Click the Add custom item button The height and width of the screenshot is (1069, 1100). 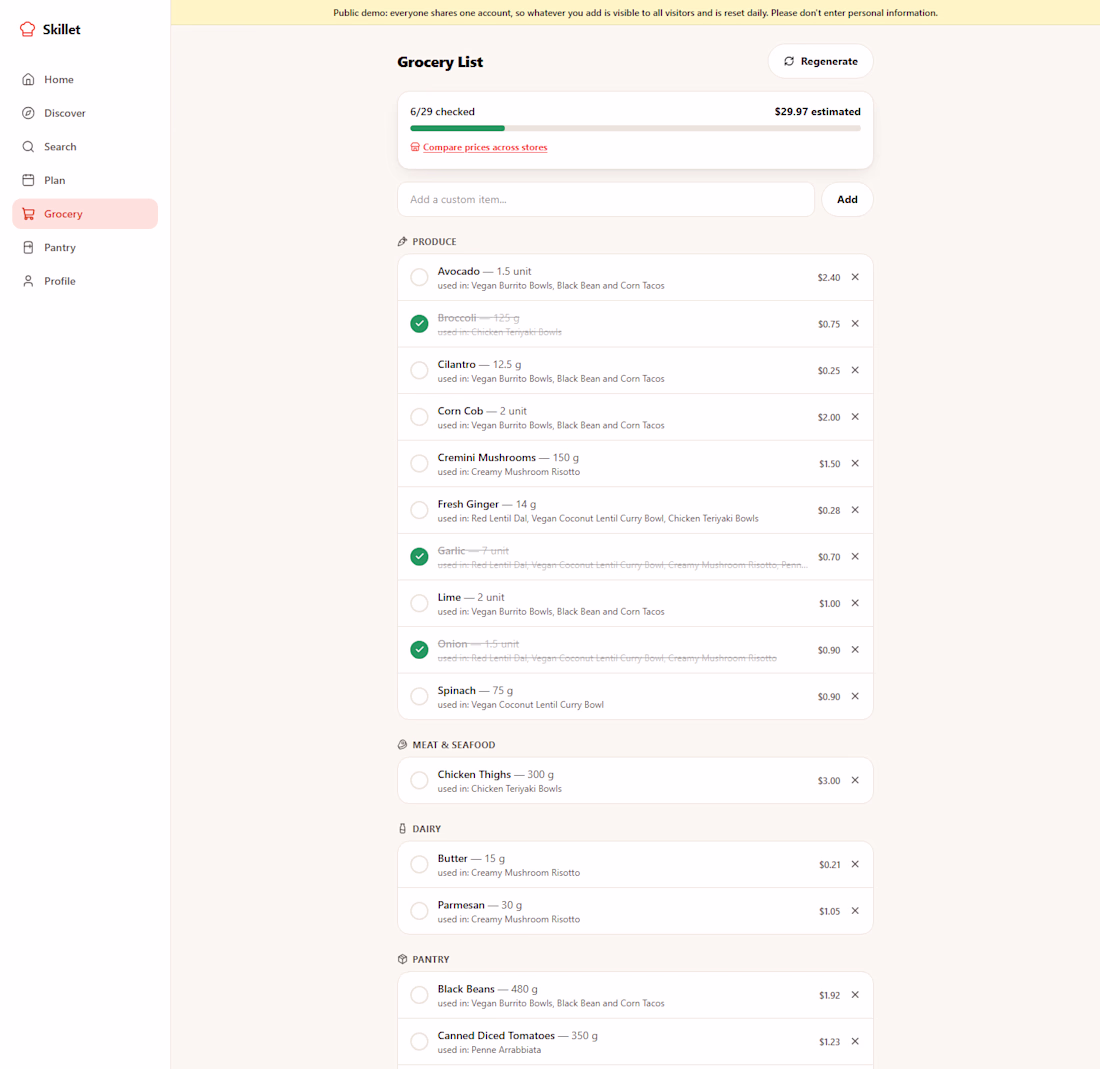[x=847, y=199]
